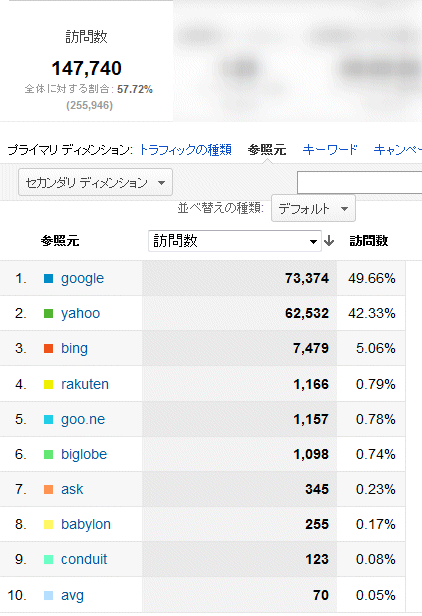This screenshot has height=616, width=422.
Task: Click the 0.08% share for conduit
Action: point(376,559)
